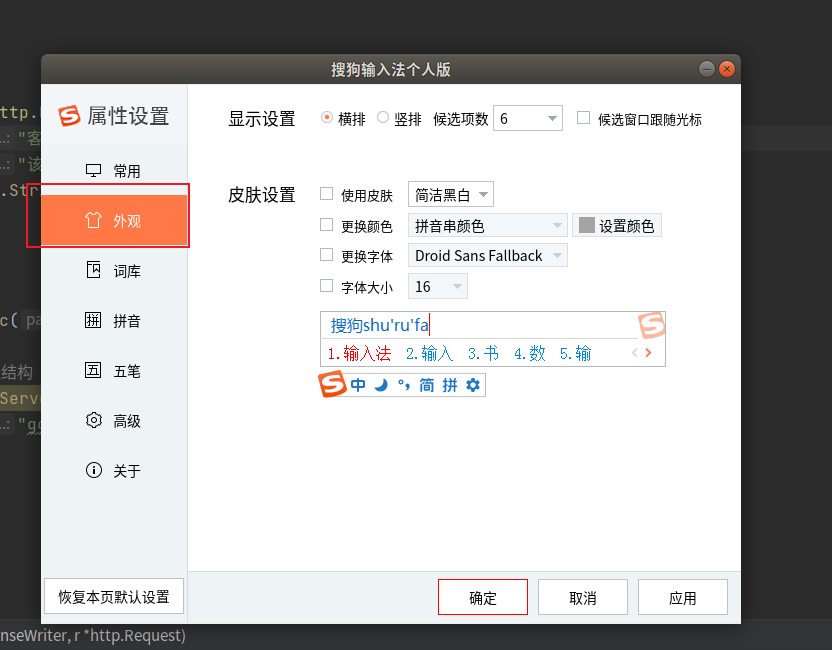Select 横排 horizontal layout radio
The height and width of the screenshot is (650, 832).
(327, 117)
